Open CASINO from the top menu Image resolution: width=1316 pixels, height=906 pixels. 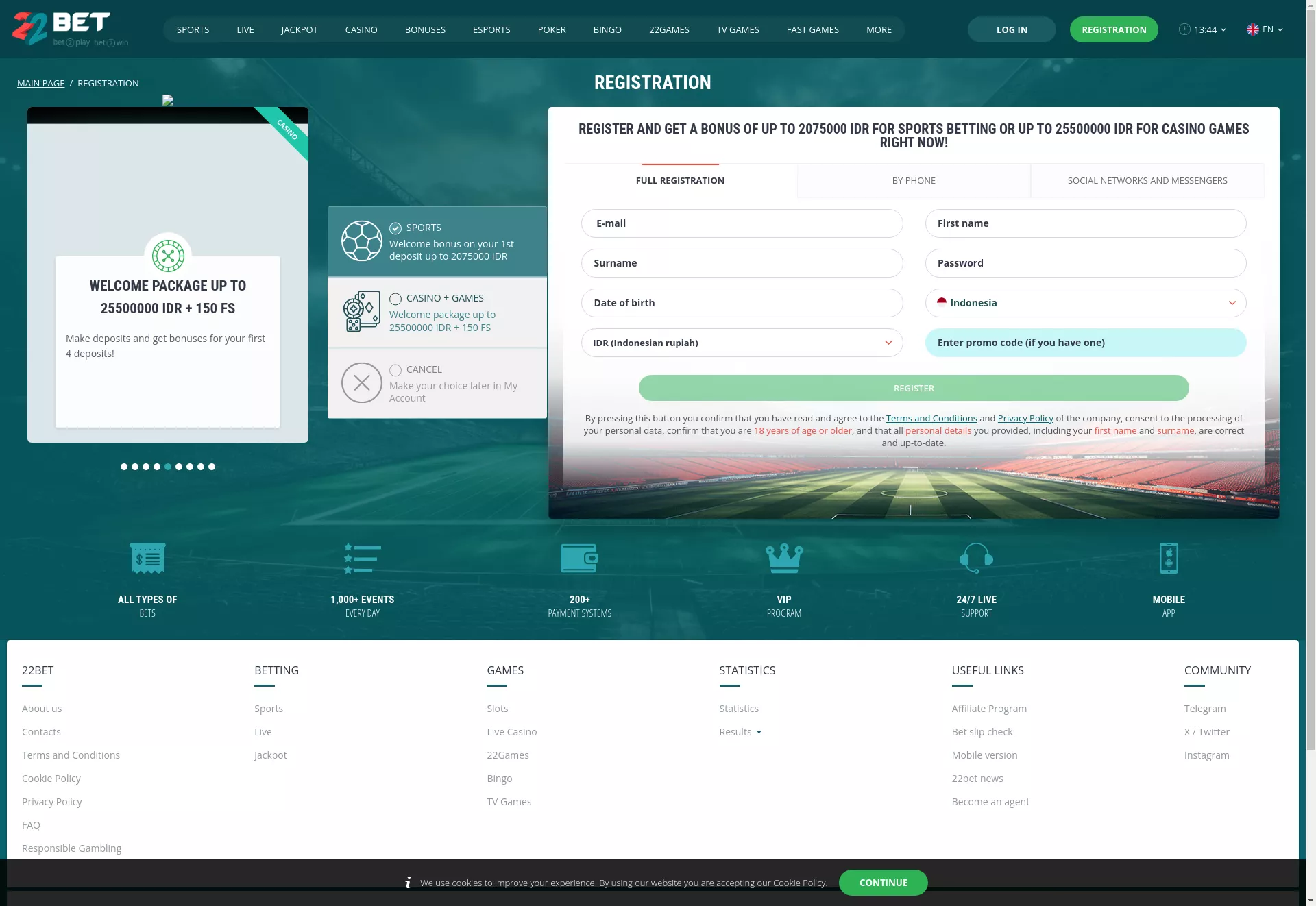[361, 29]
